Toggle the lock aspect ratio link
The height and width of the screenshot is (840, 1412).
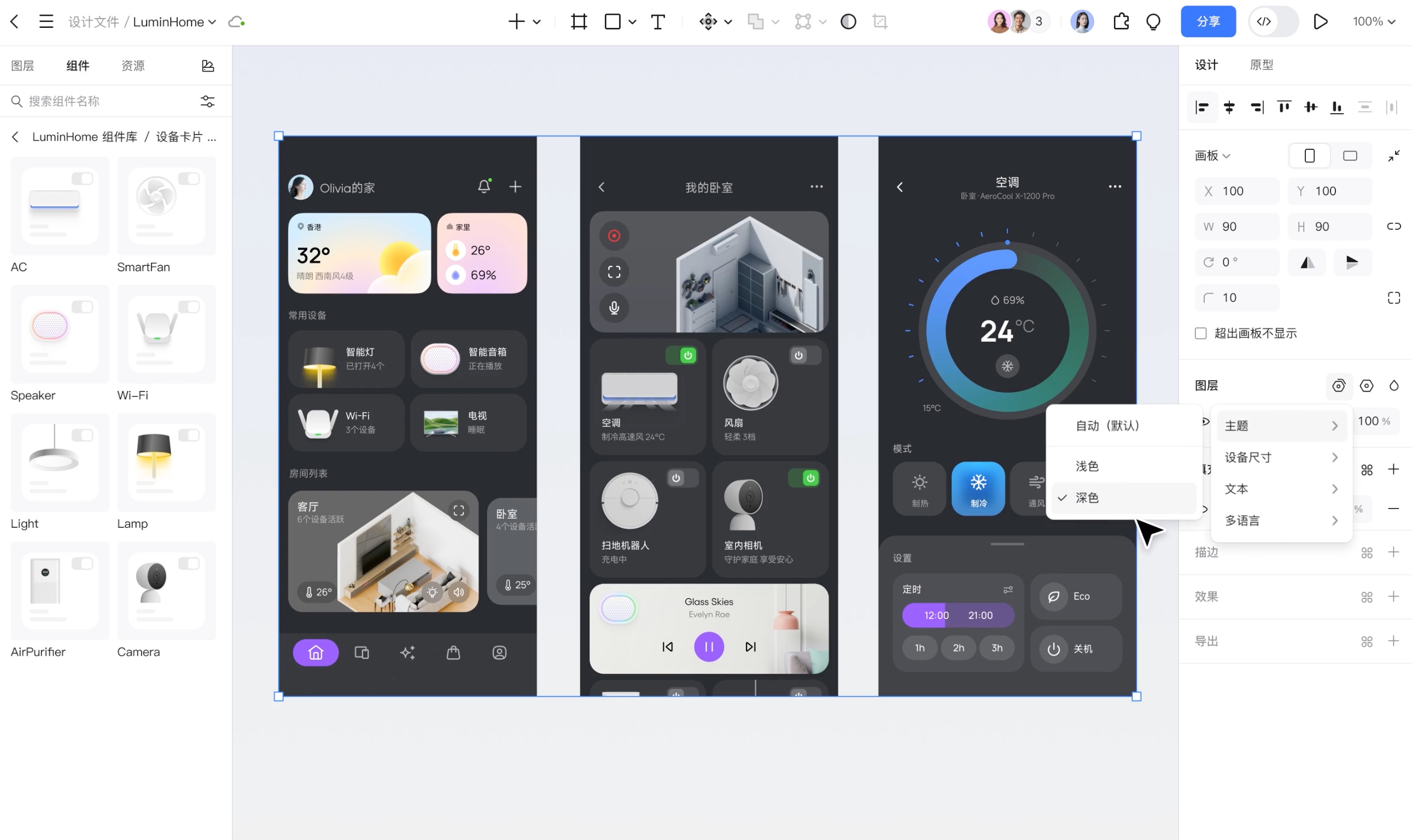[1394, 226]
